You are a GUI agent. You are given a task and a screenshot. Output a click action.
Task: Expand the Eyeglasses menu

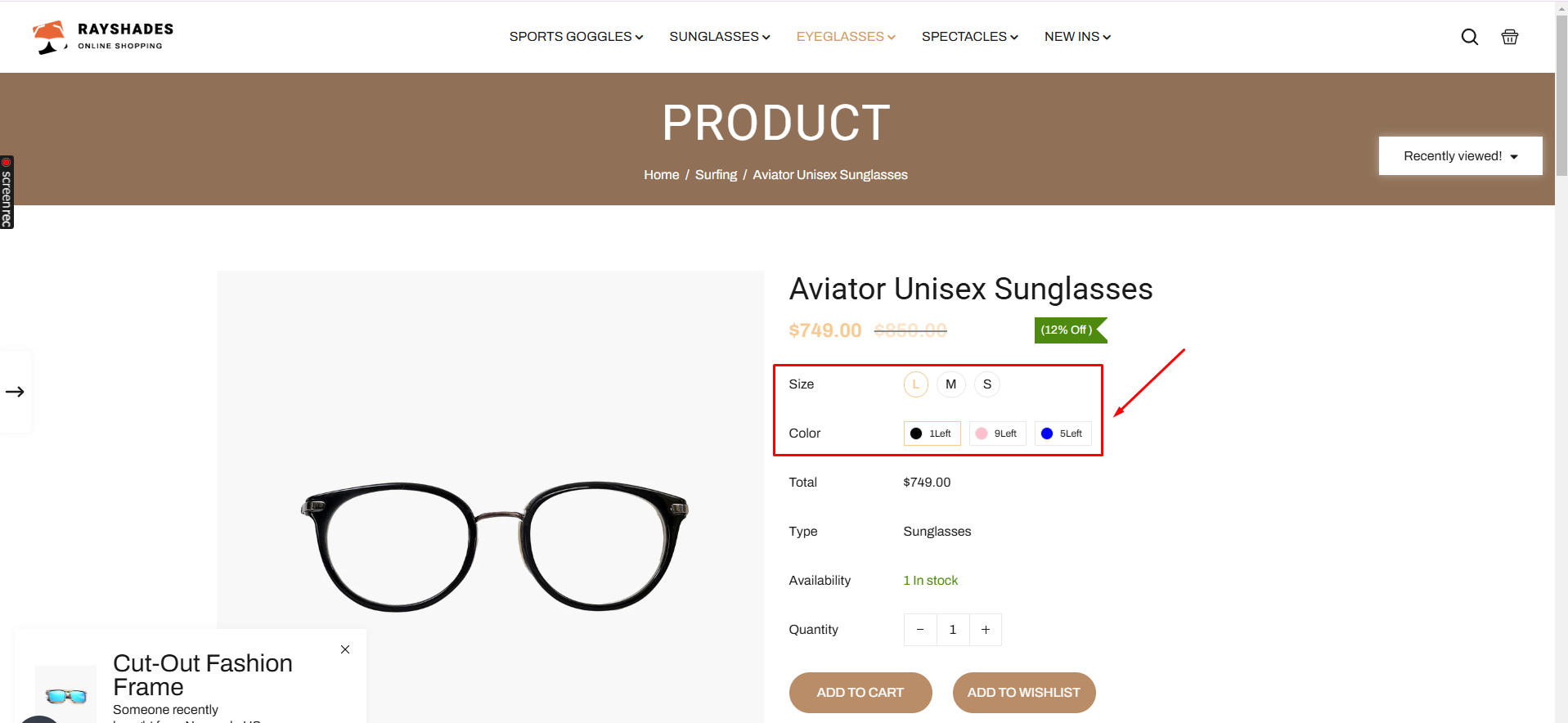(x=846, y=37)
